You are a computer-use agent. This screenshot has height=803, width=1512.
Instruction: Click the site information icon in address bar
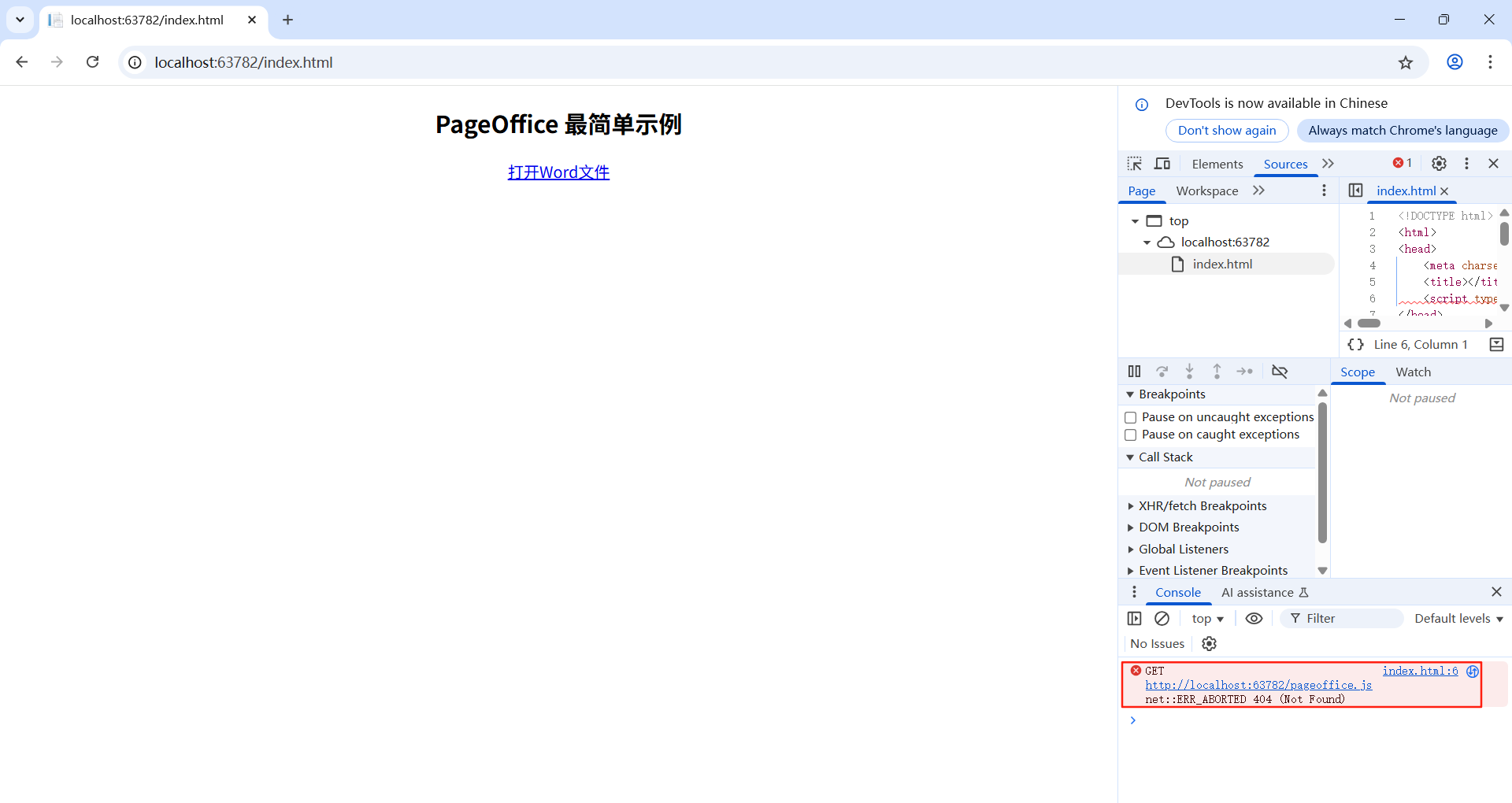tap(135, 62)
